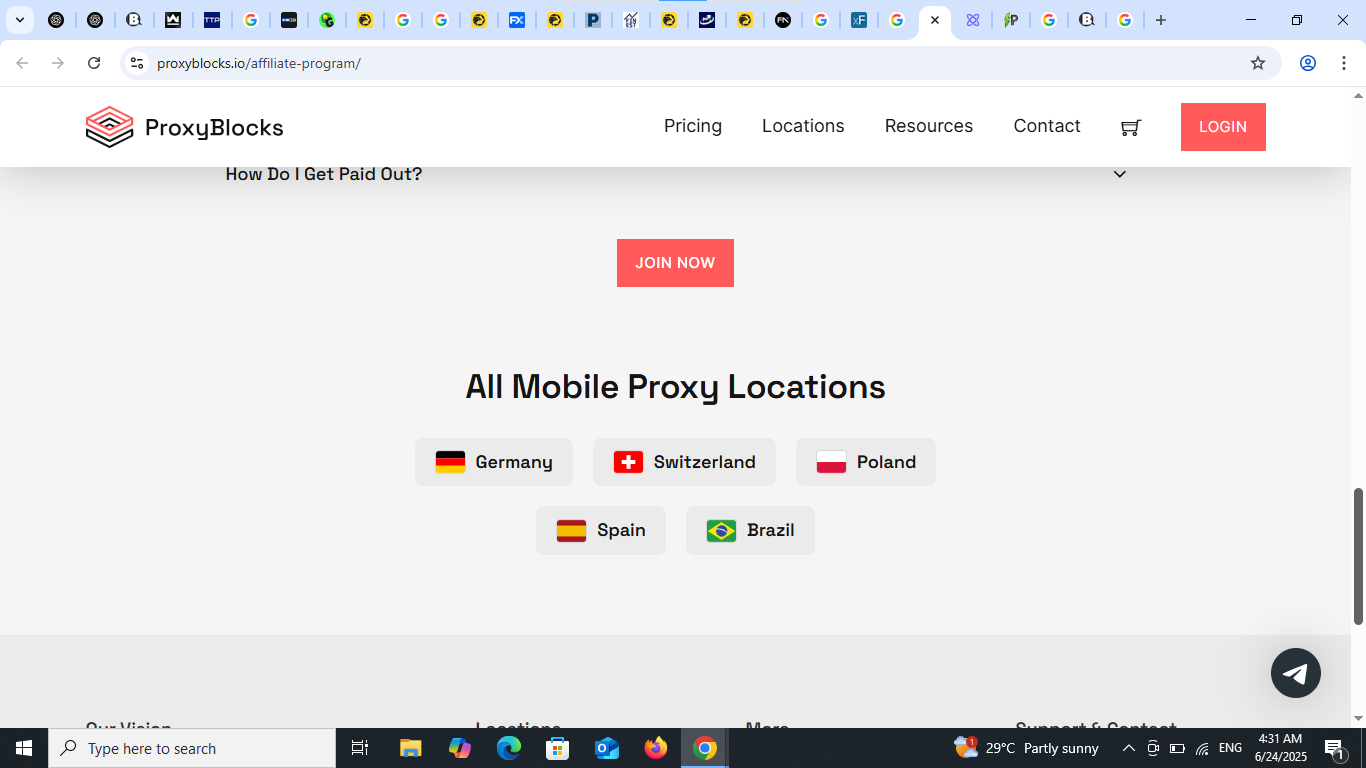Open a new browser tab
This screenshot has height=768, width=1366.
click(x=1160, y=20)
